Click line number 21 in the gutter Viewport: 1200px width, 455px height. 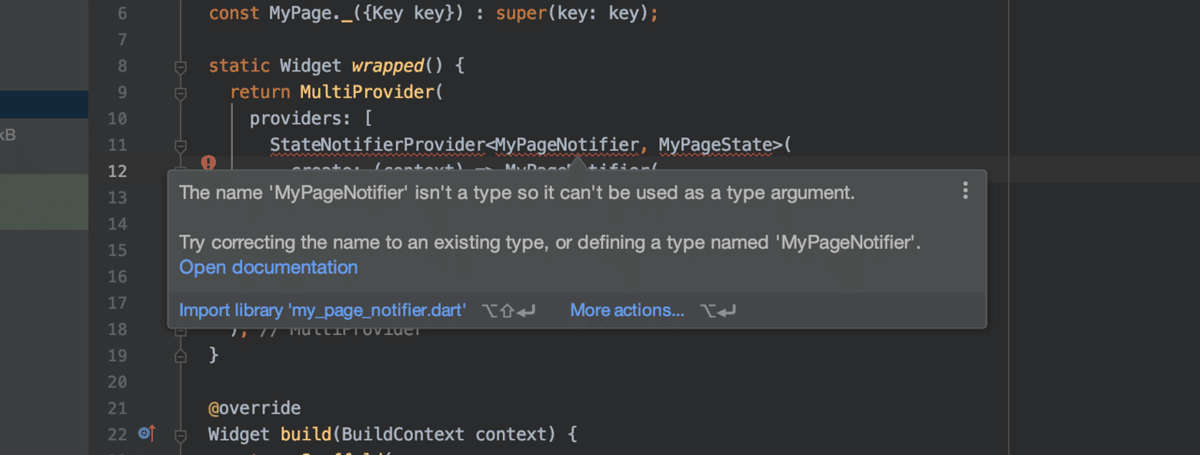coord(117,408)
